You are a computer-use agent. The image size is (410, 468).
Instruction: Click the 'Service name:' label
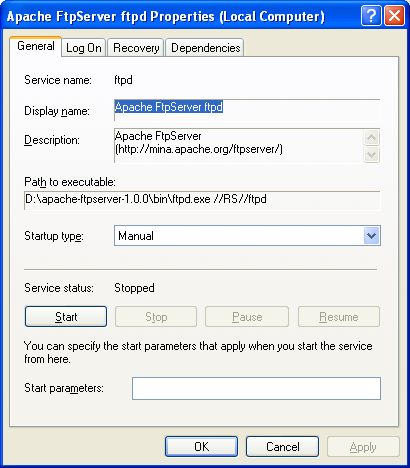pyautogui.click(x=58, y=80)
